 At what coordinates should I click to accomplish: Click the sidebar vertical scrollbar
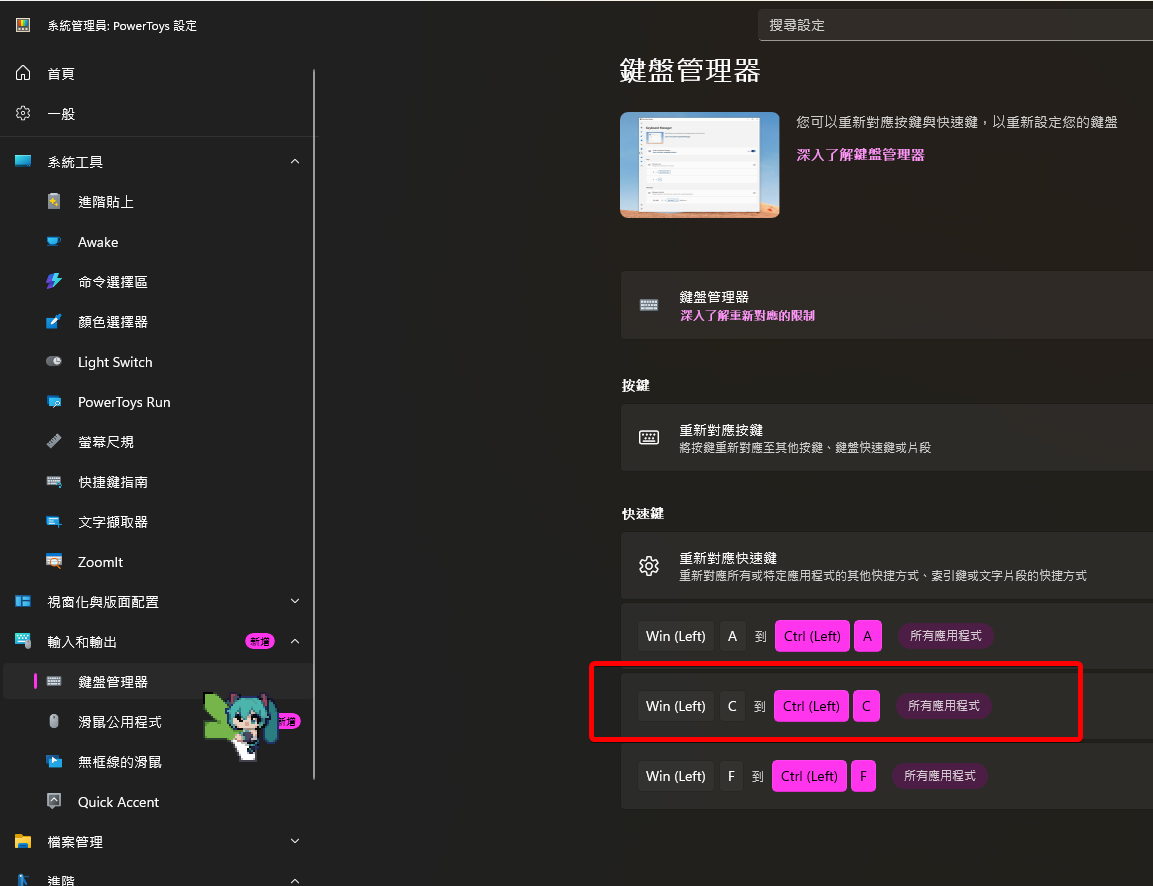pos(314,424)
